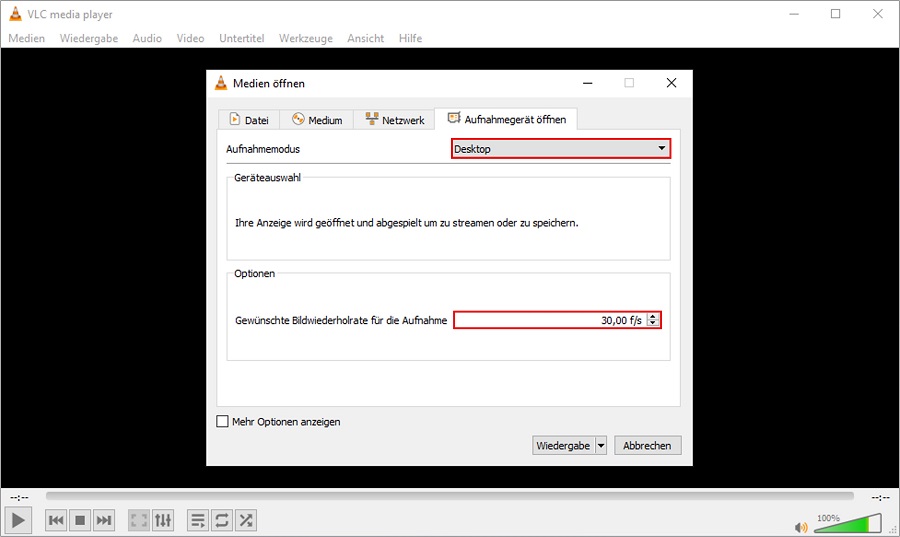Click the Next track button

[x=104, y=520]
